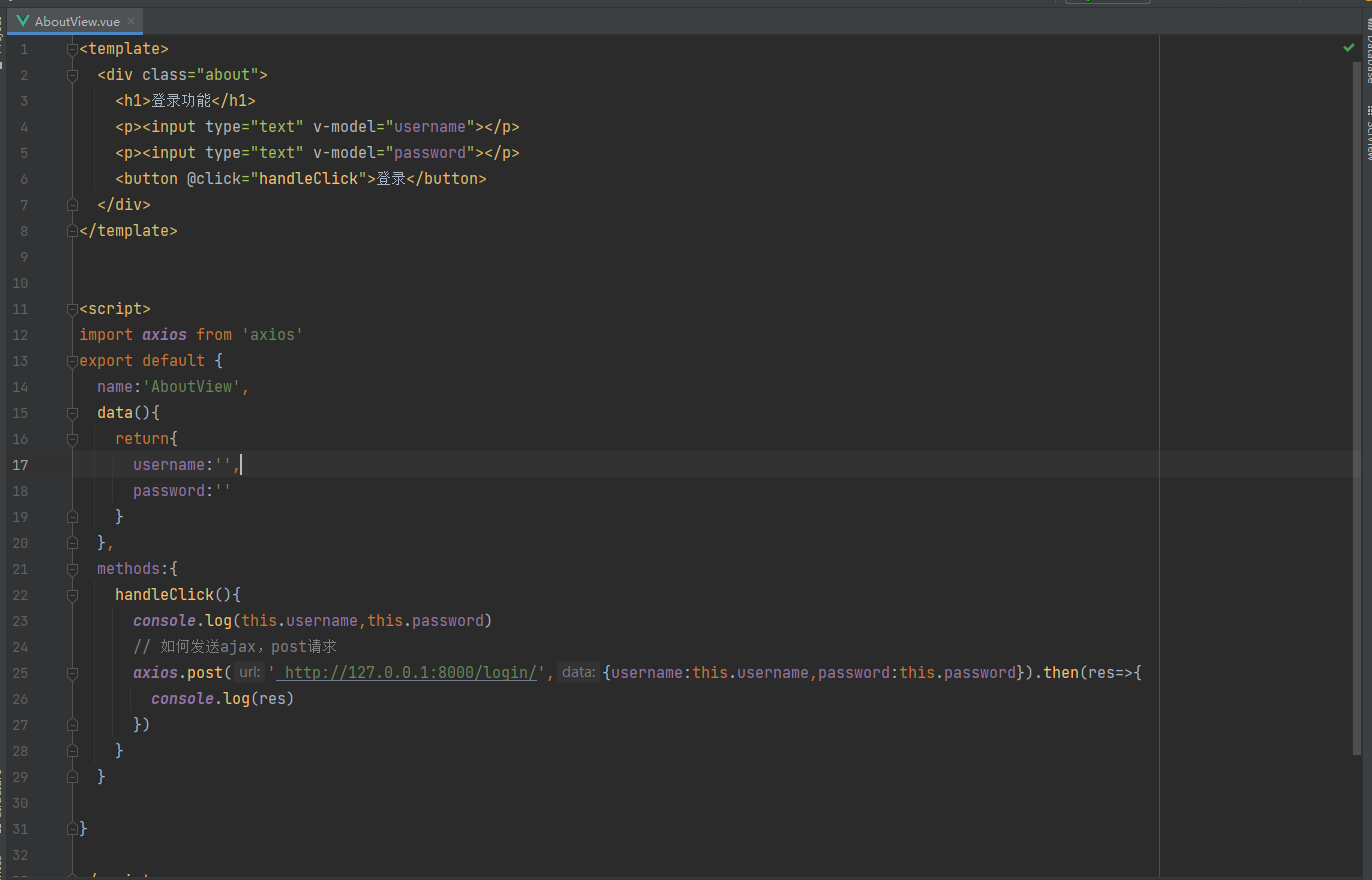Click class="about" attribute on line 2
This screenshot has height=880, width=1372.
(200, 75)
